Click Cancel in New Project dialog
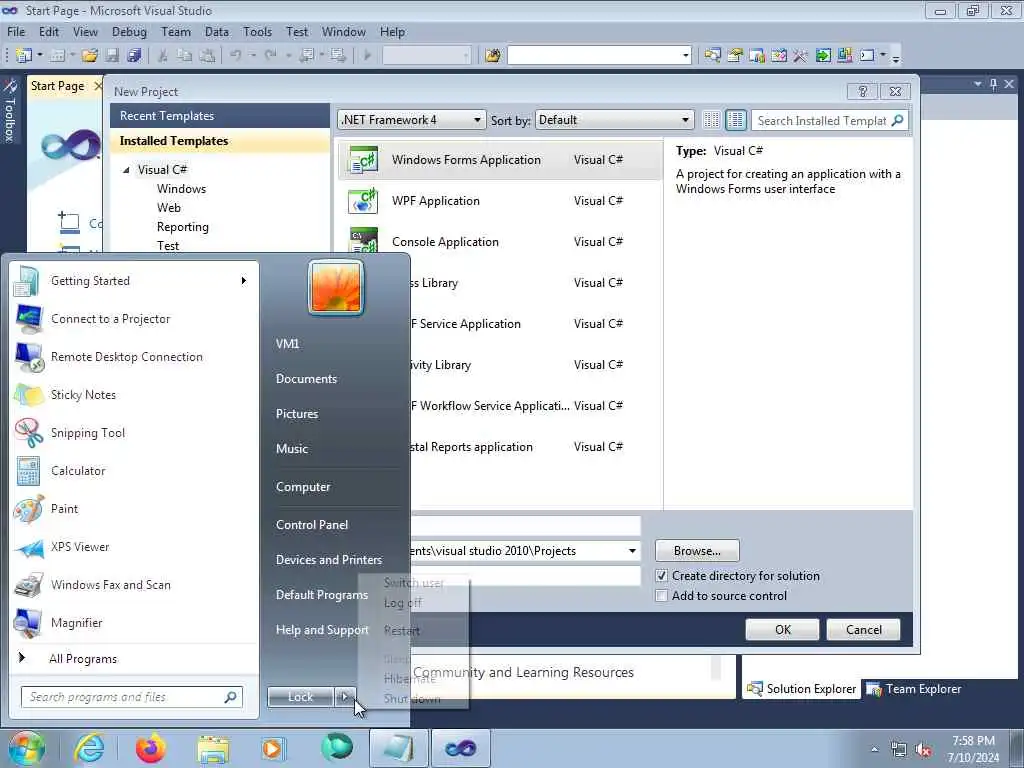This screenshot has width=1024, height=768. [x=863, y=630]
